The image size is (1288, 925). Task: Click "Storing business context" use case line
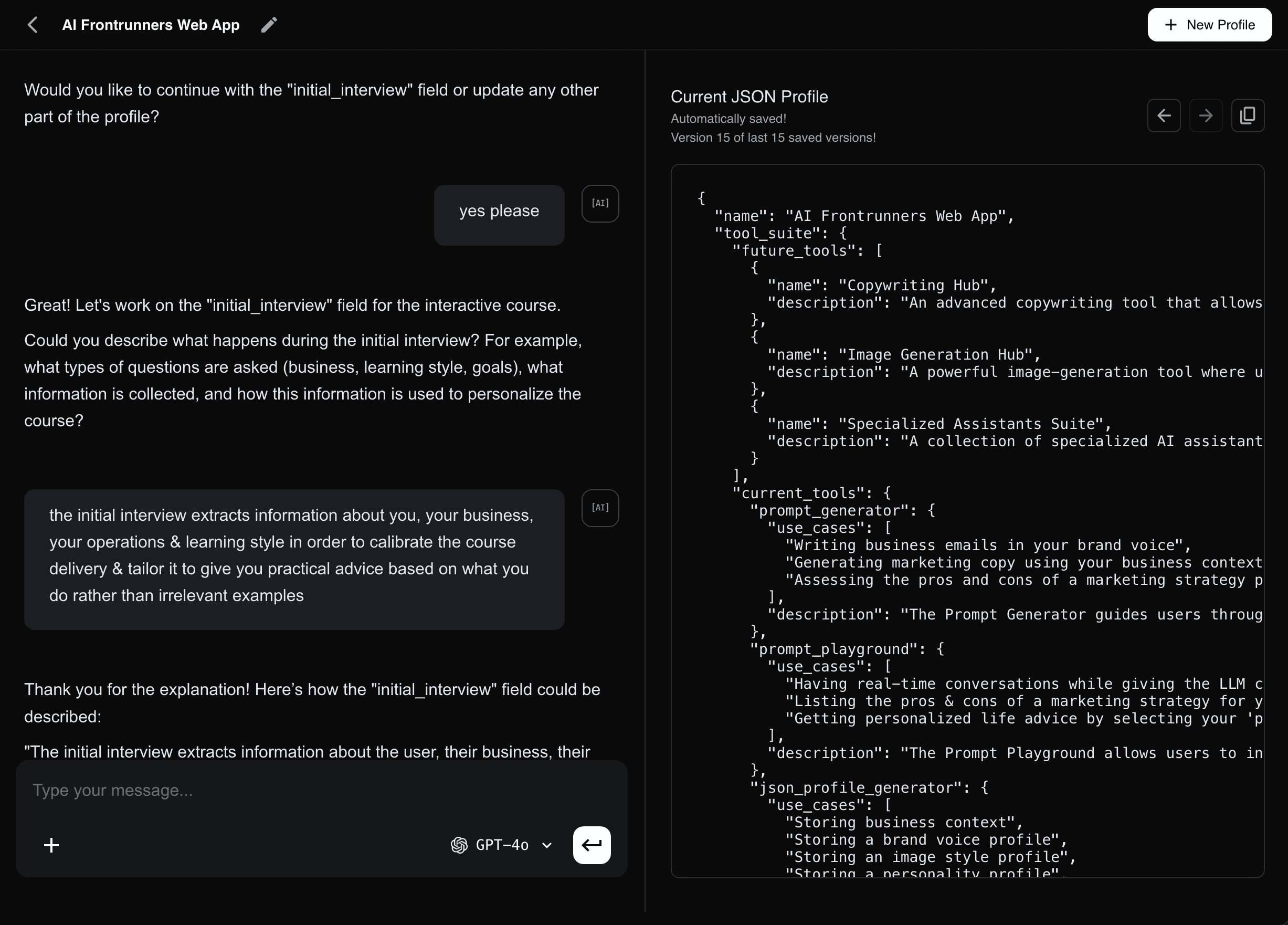tap(903, 822)
